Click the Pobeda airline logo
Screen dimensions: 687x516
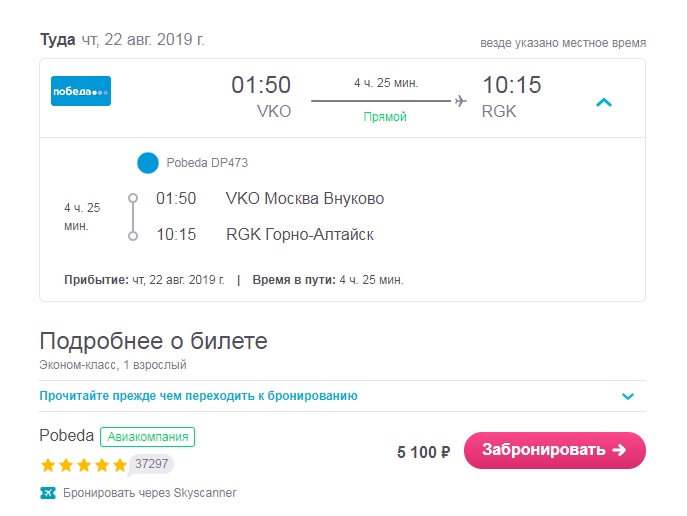tap(81, 91)
